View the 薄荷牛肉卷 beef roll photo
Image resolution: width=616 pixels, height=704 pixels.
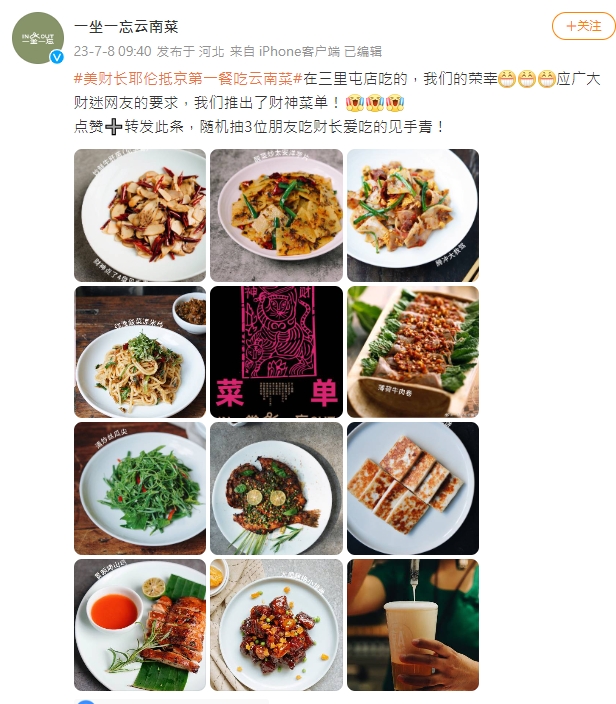413,352
